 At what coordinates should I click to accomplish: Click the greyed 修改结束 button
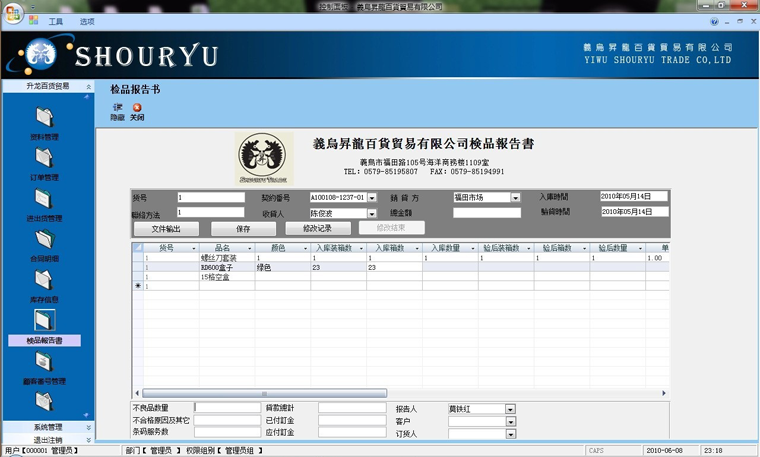tap(392, 228)
